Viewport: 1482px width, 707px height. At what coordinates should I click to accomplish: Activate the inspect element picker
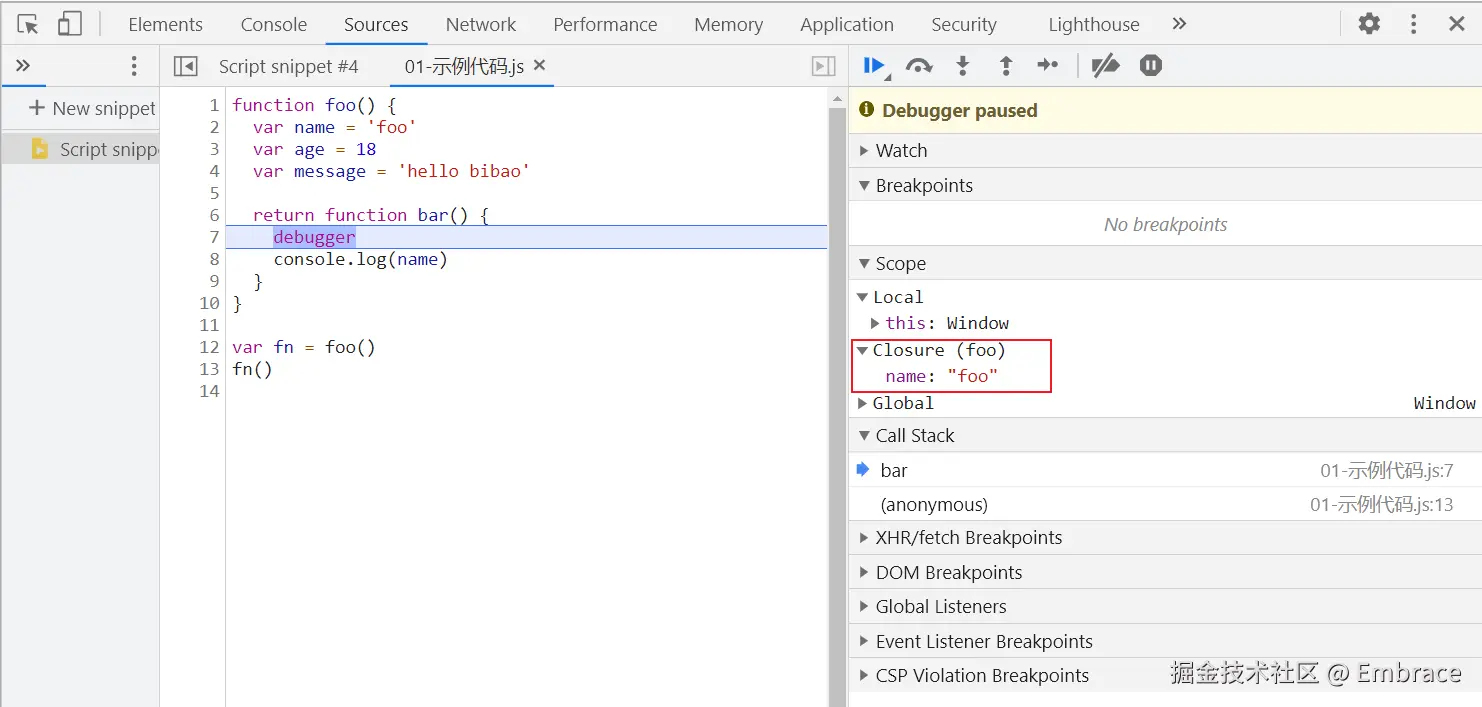click(x=28, y=24)
